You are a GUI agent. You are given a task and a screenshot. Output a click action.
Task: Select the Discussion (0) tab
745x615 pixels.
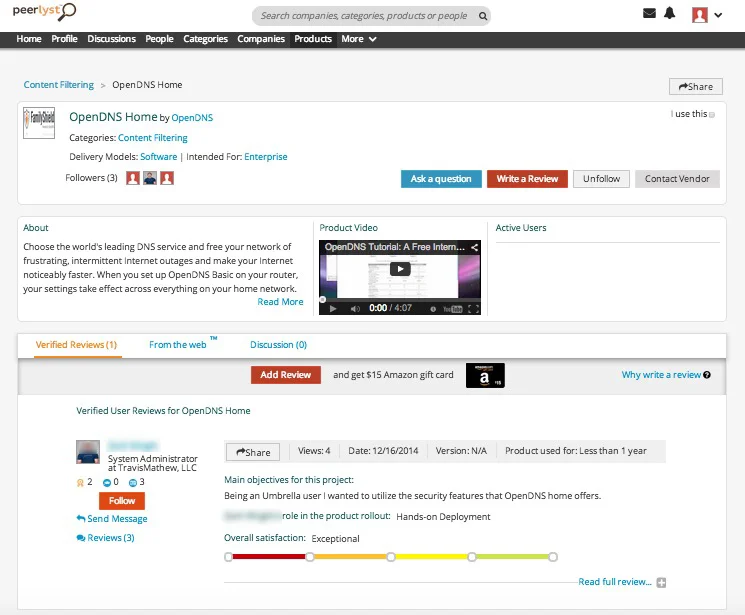coord(278,345)
